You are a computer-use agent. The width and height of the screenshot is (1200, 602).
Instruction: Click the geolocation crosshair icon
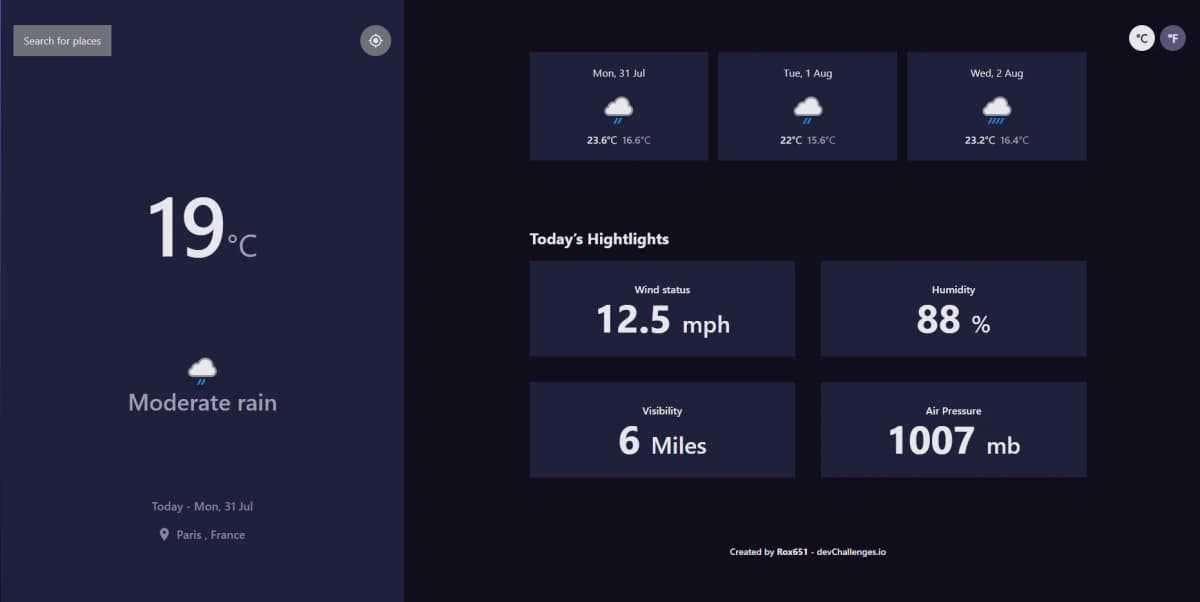pos(375,40)
